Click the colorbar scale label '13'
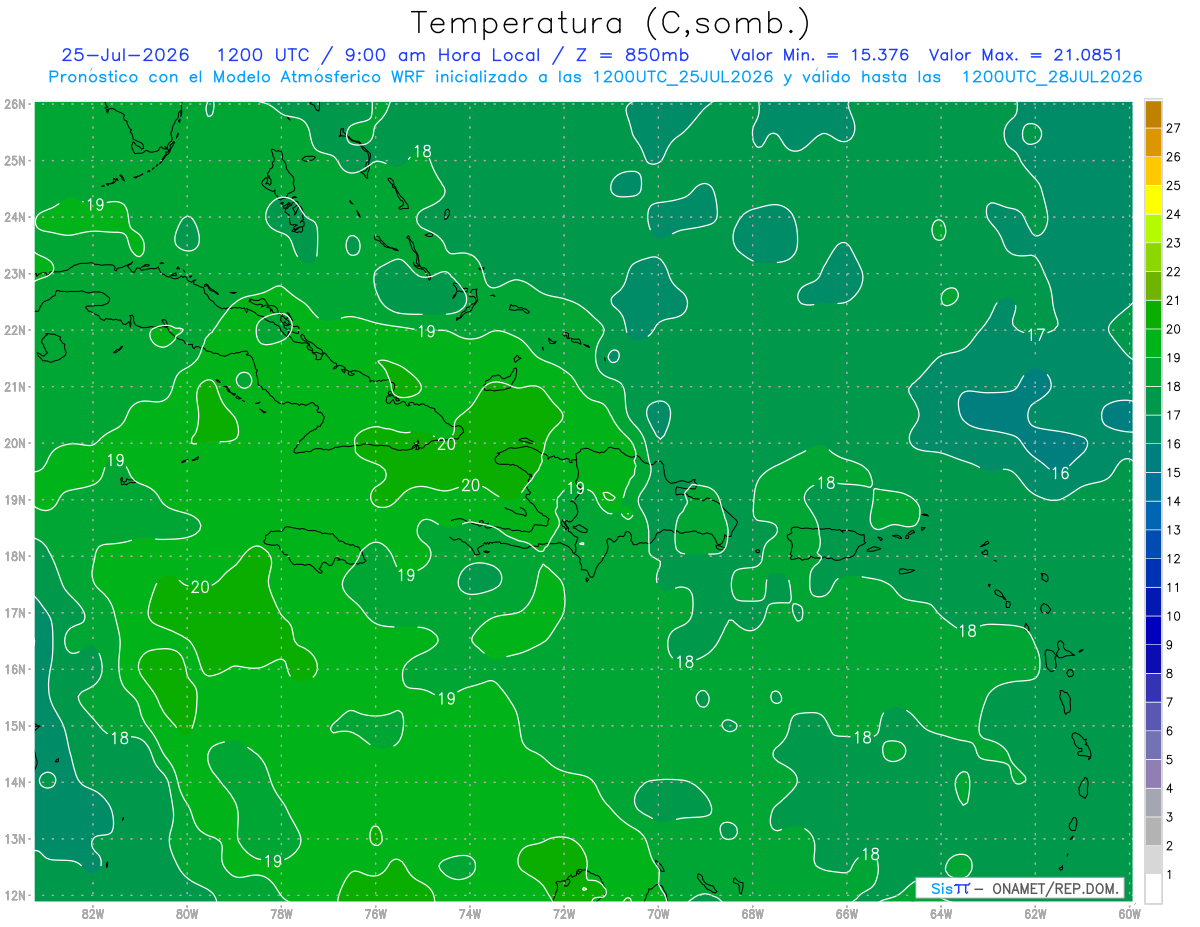The height and width of the screenshot is (927, 1200). point(1174,529)
